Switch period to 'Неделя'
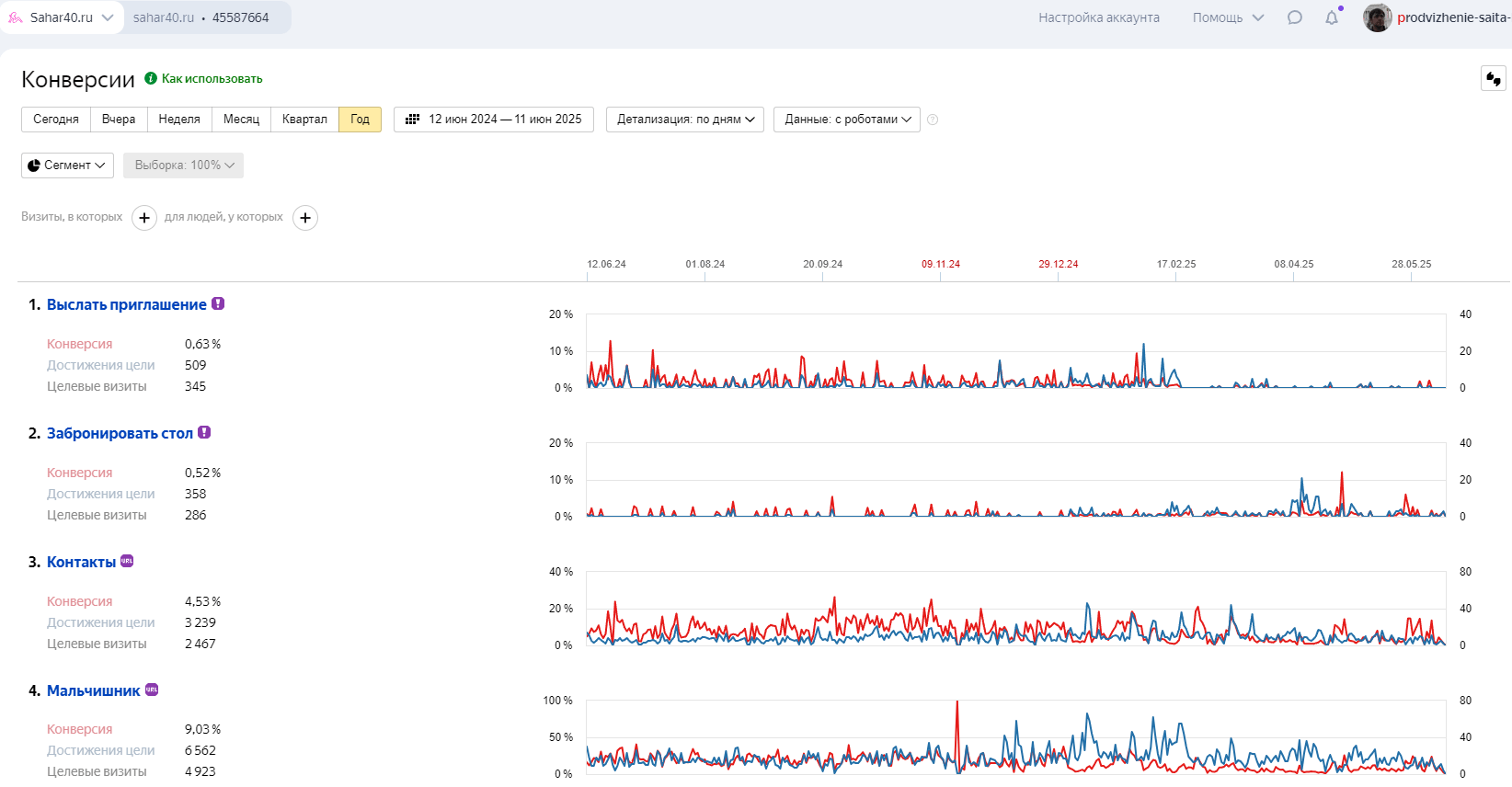Viewport: 1512px width, 787px height. pos(179,120)
